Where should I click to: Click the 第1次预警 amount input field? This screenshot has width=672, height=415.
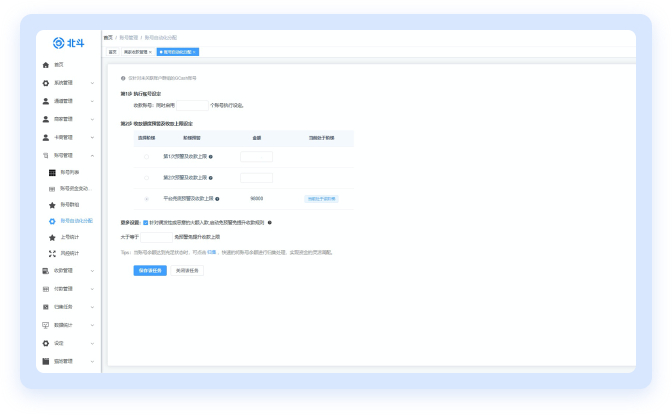(256, 157)
